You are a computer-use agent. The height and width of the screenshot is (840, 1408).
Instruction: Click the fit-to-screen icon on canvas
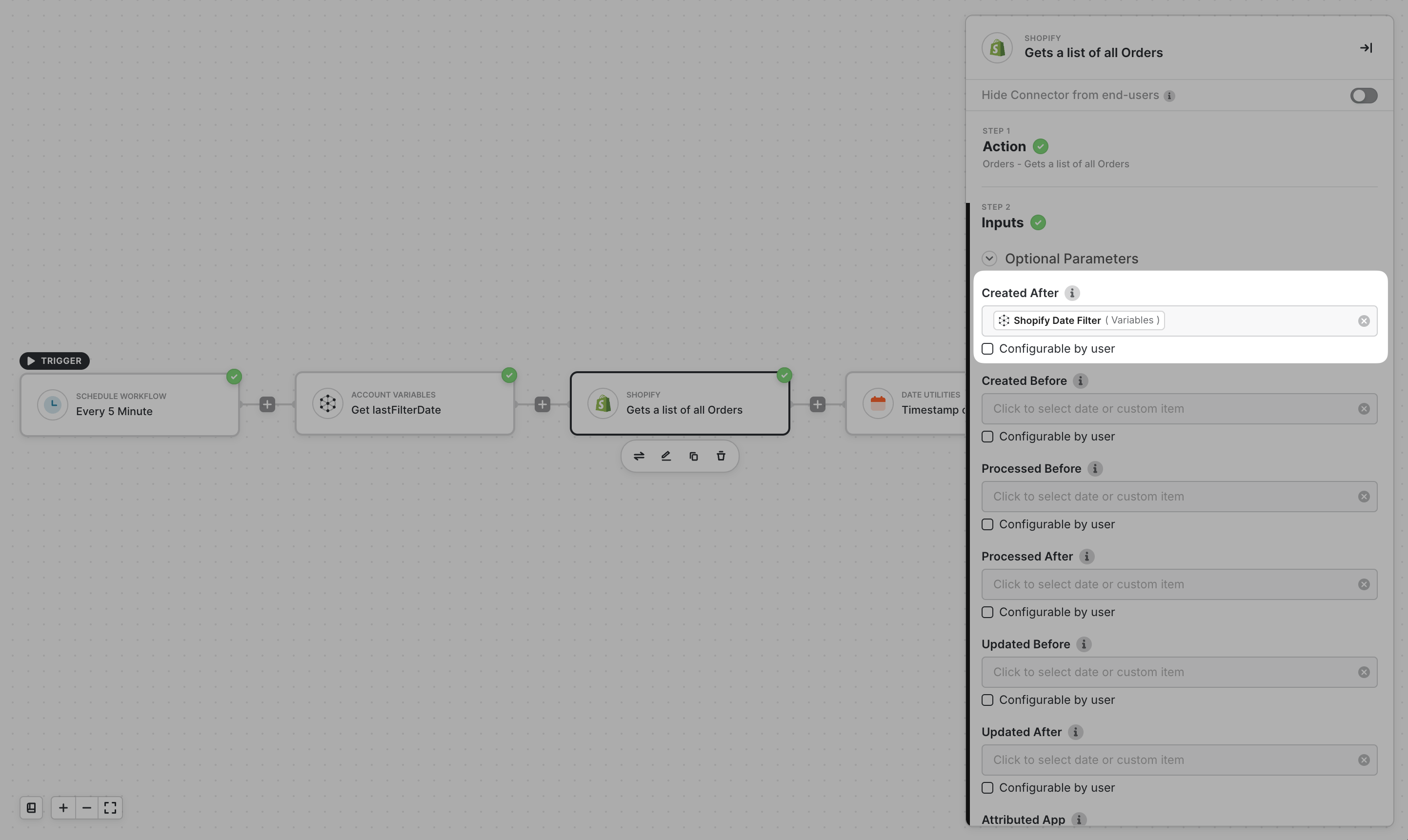coord(110,808)
